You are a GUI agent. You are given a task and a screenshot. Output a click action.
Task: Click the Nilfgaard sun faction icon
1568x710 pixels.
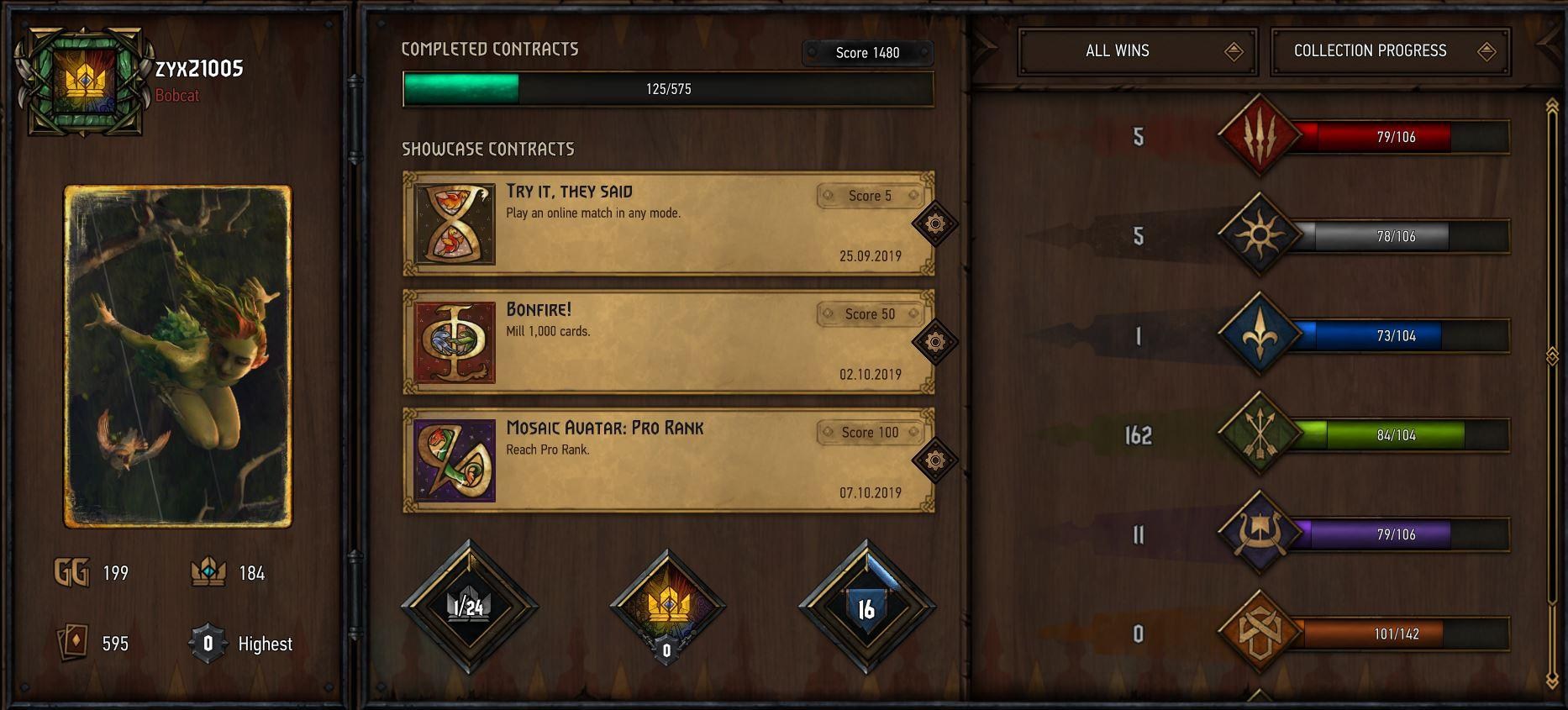pyautogui.click(x=1259, y=235)
